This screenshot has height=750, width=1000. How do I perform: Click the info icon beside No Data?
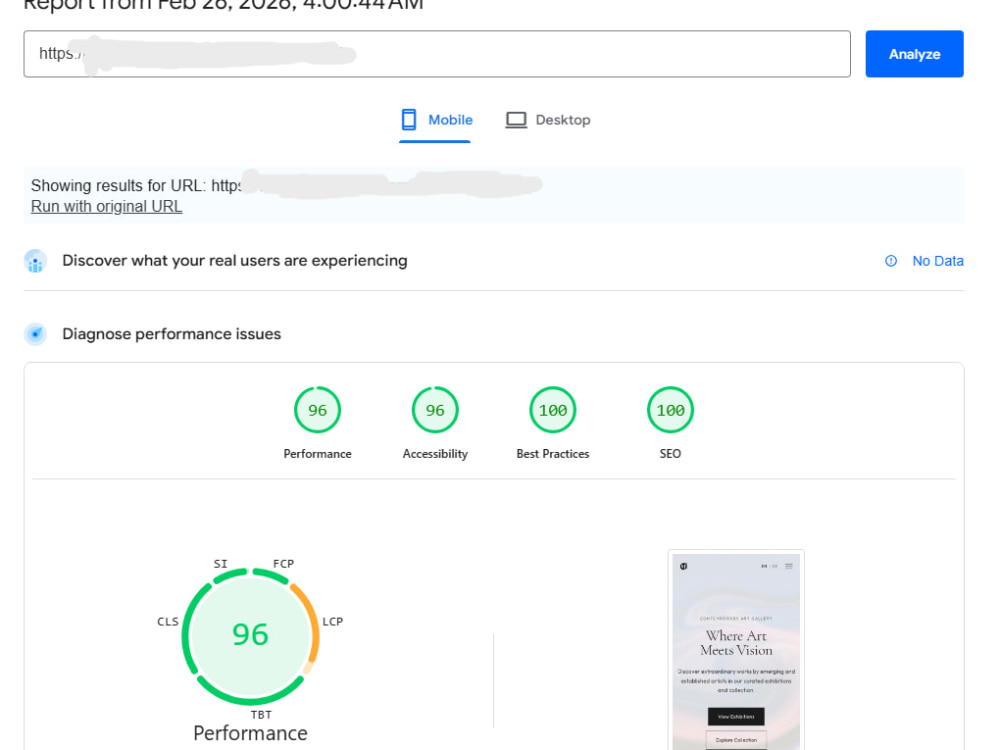(x=891, y=261)
